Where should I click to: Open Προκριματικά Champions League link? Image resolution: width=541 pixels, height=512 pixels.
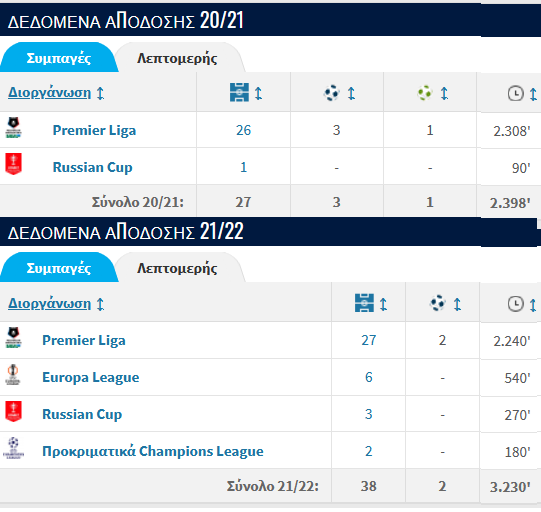(153, 451)
